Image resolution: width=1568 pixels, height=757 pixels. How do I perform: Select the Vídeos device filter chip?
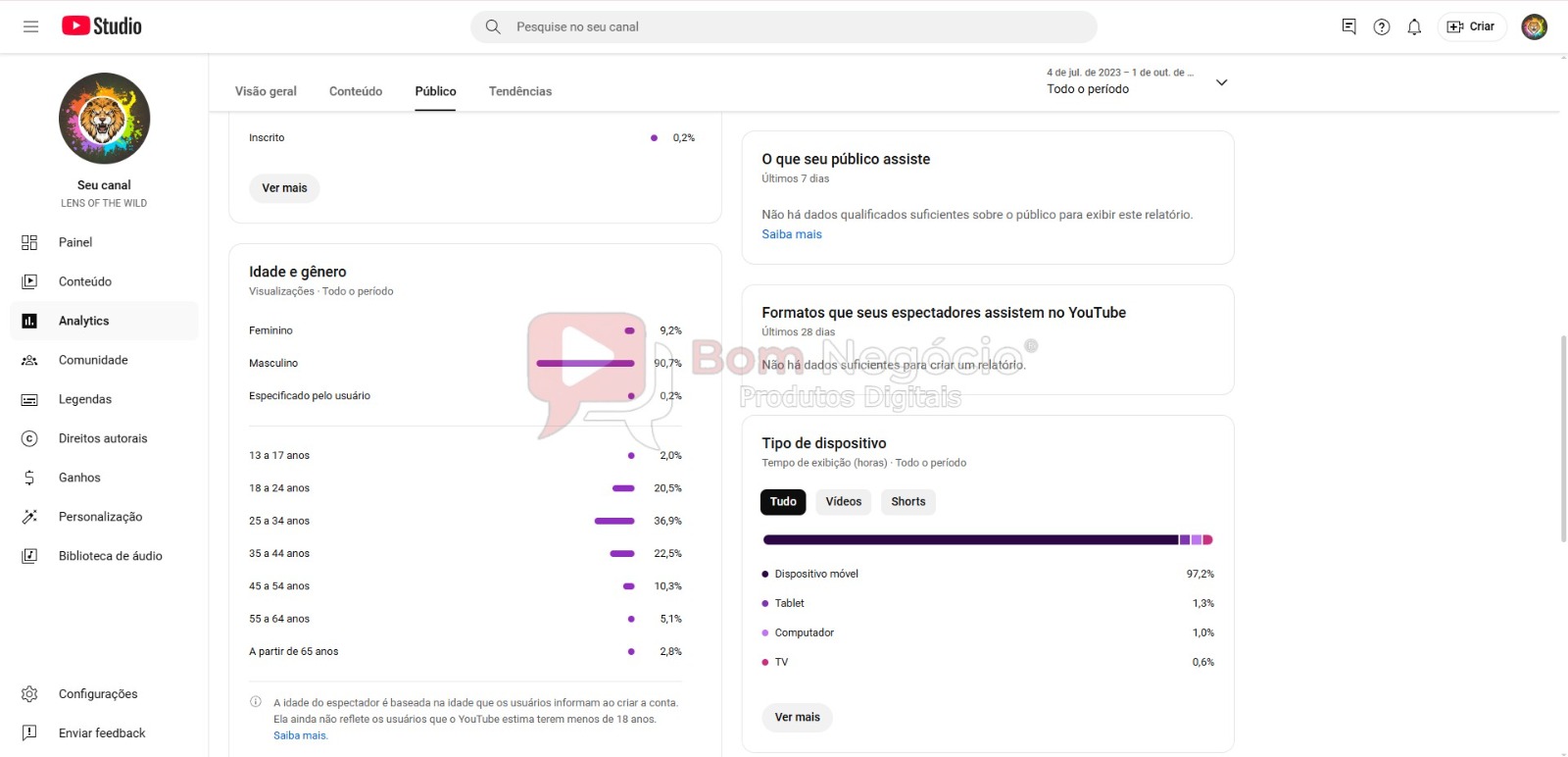[843, 502]
